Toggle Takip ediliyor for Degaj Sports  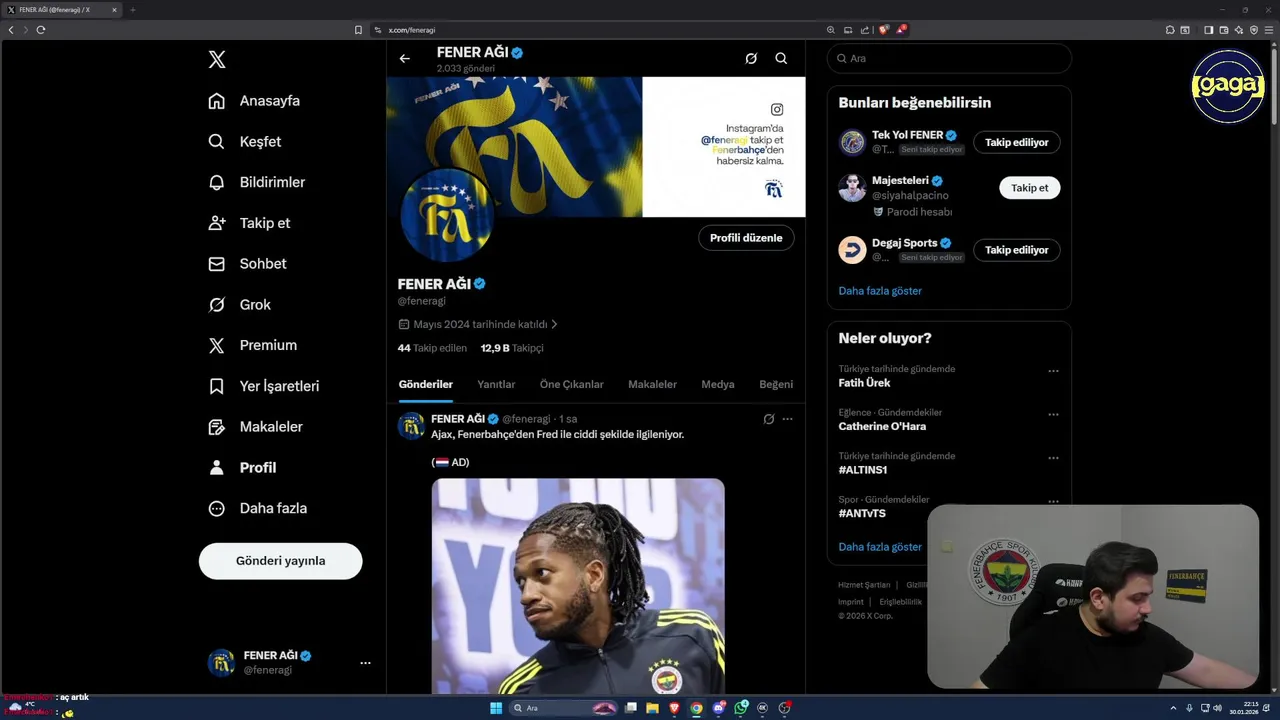(x=1017, y=250)
